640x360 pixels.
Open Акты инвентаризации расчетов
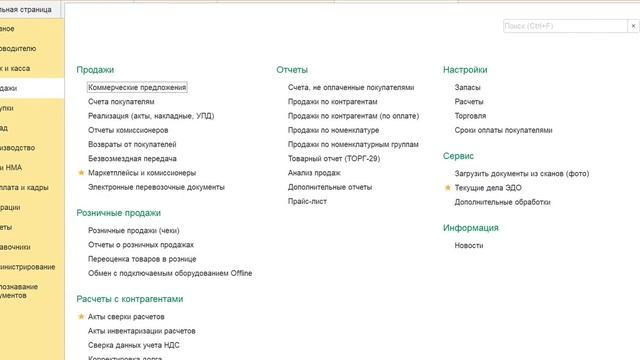pos(142,331)
